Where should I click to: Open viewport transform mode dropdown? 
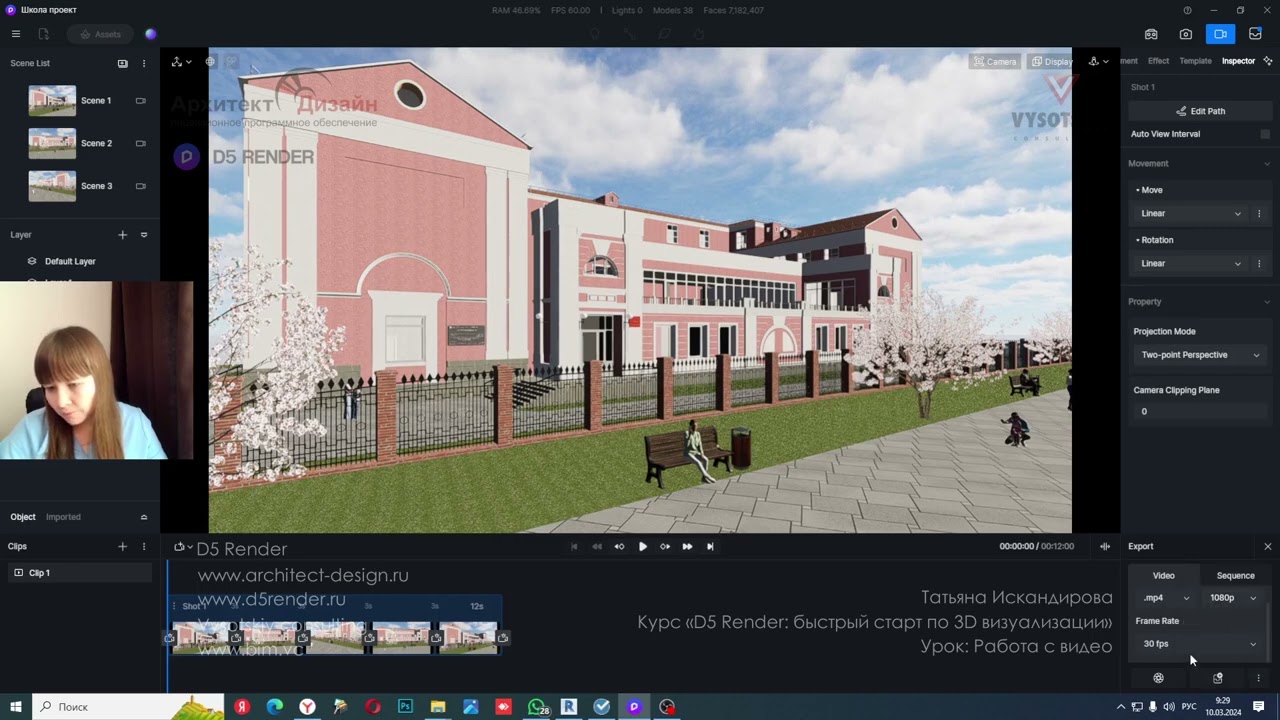coord(181,62)
